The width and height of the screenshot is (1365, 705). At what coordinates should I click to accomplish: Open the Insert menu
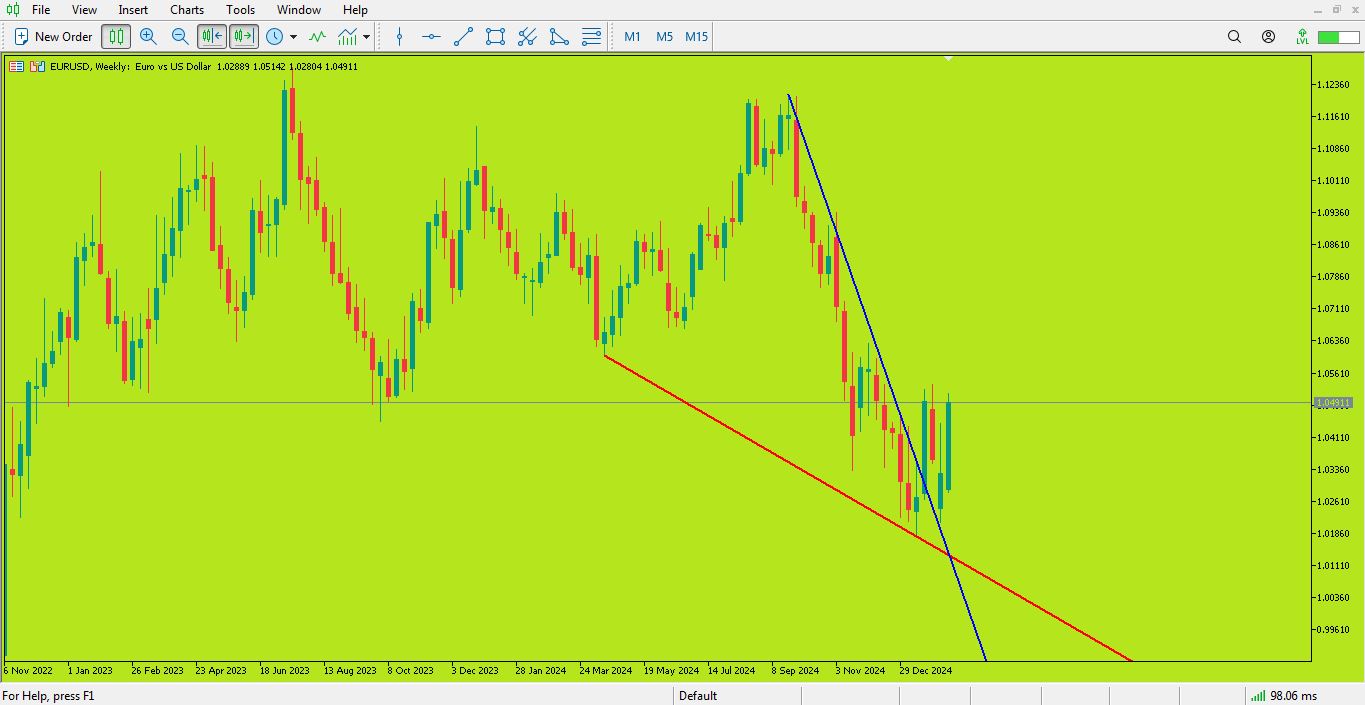tap(133, 10)
